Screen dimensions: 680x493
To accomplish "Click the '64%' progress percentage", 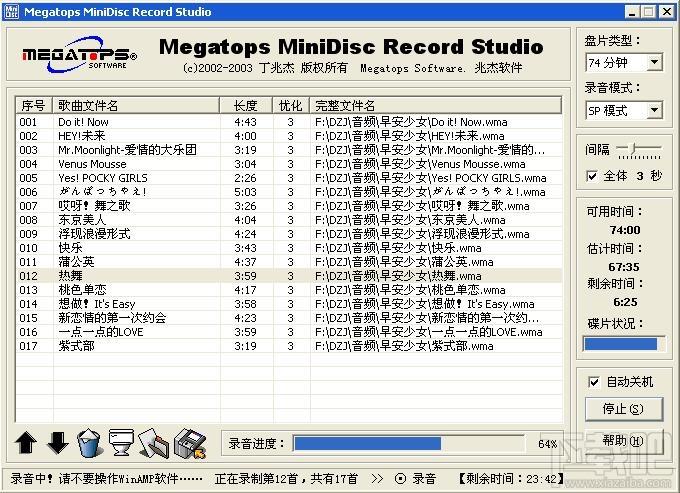I will pos(547,444).
